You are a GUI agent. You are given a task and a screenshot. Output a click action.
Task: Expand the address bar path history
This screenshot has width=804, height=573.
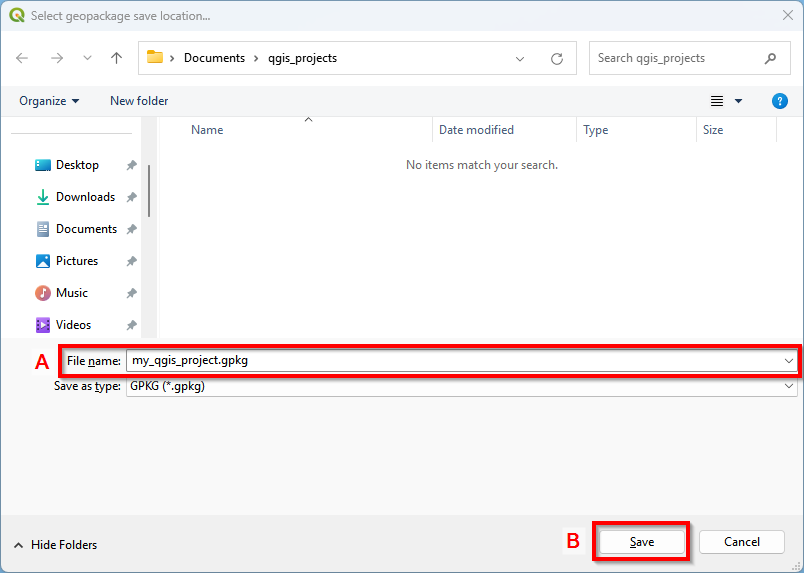[520, 59]
